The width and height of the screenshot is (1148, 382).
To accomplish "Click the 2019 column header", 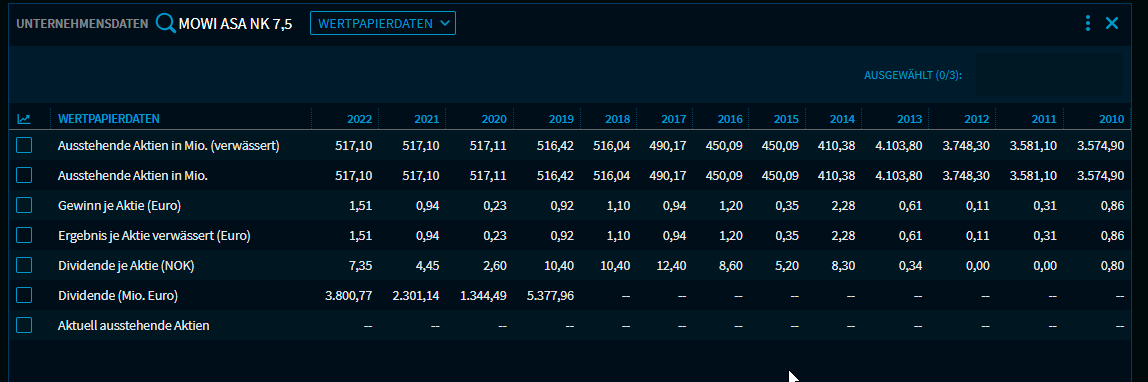I will pyautogui.click(x=562, y=119).
